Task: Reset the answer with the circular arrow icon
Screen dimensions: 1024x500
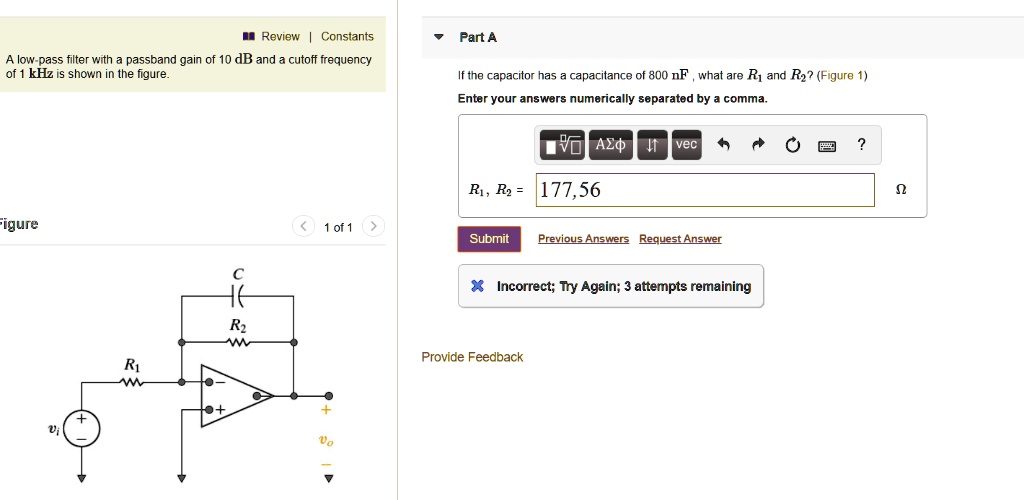Action: (x=792, y=145)
